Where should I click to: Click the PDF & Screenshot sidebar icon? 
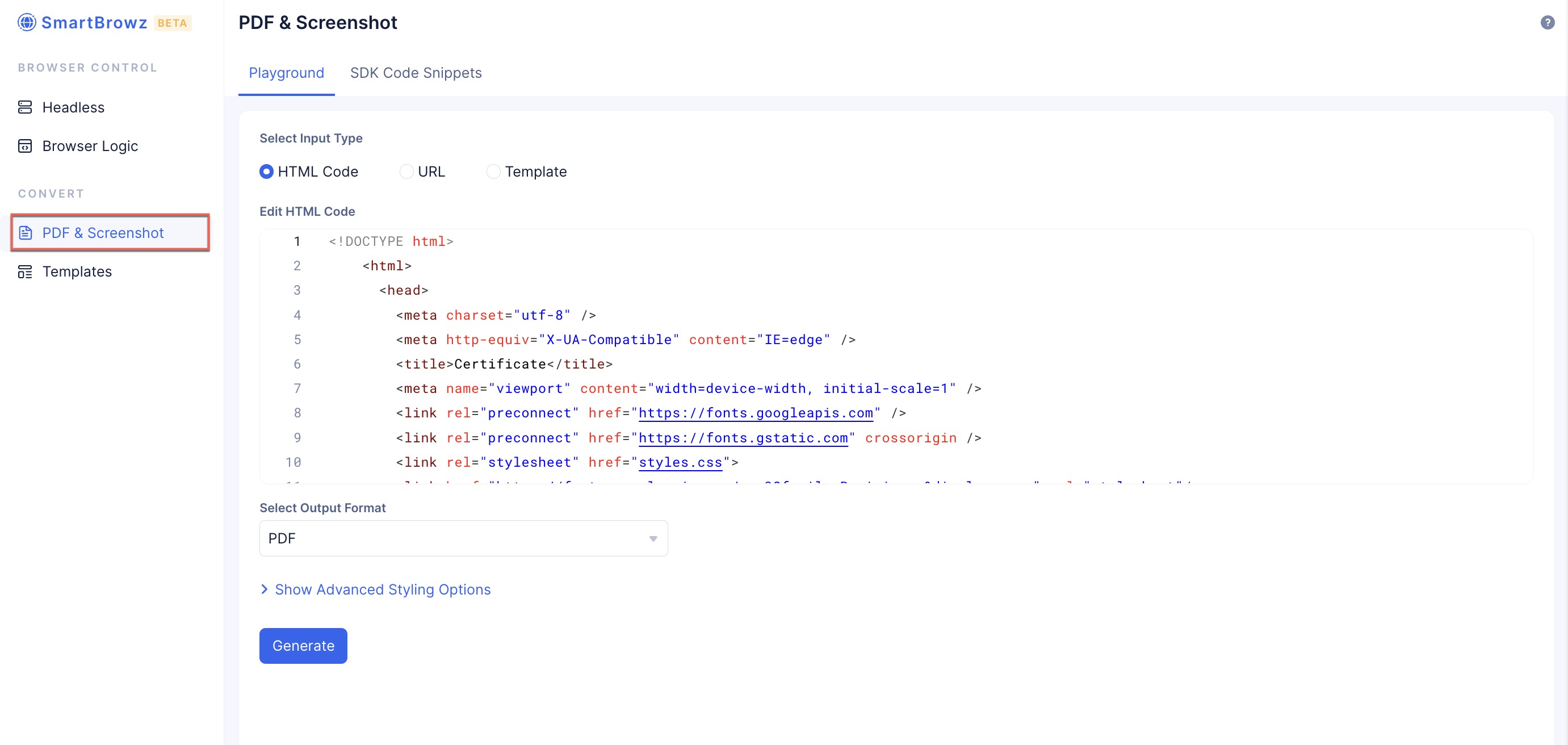[25, 232]
